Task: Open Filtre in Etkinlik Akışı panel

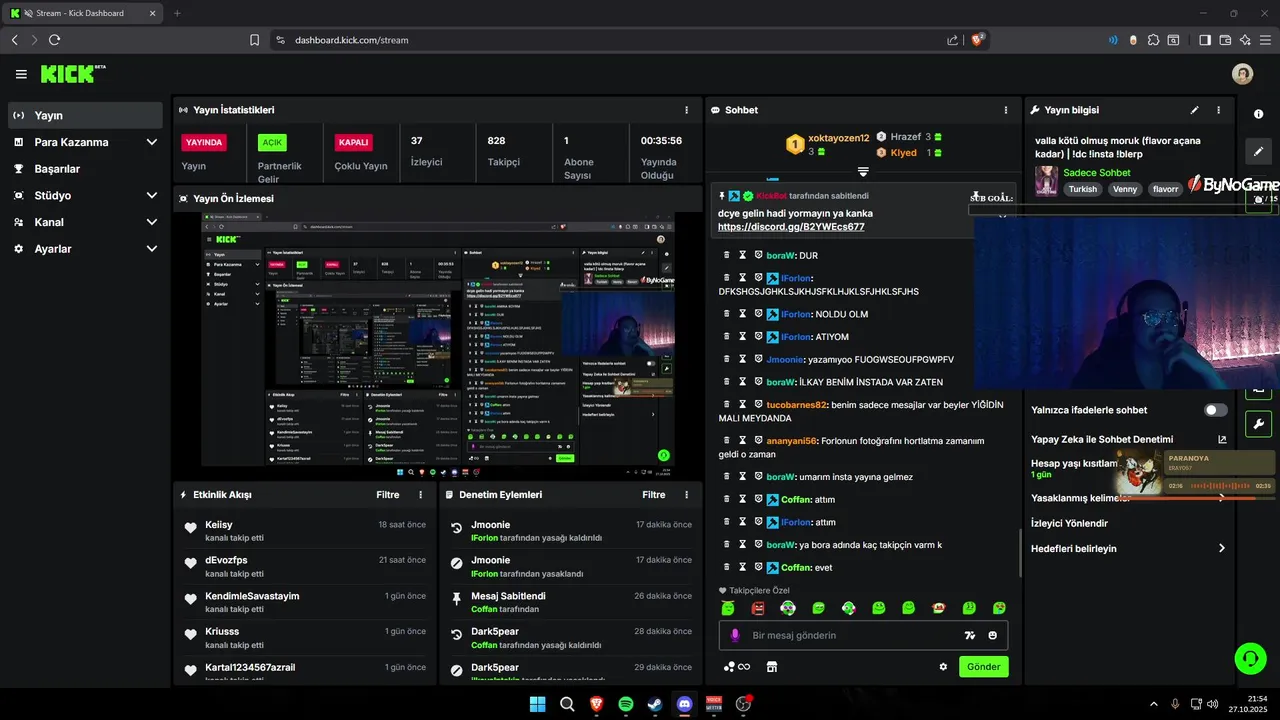Action: (x=388, y=495)
